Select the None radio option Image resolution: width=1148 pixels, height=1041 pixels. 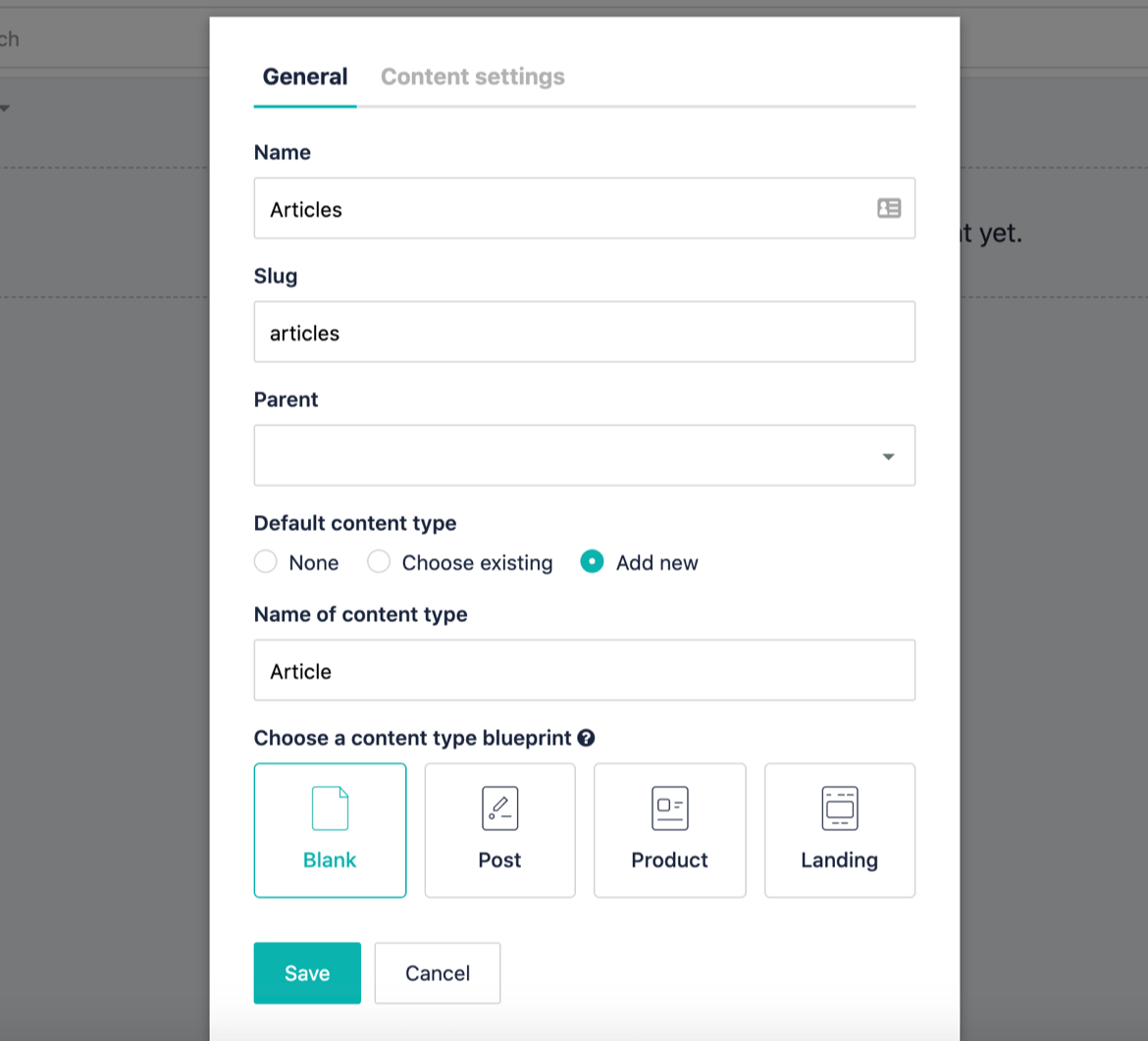tap(265, 562)
